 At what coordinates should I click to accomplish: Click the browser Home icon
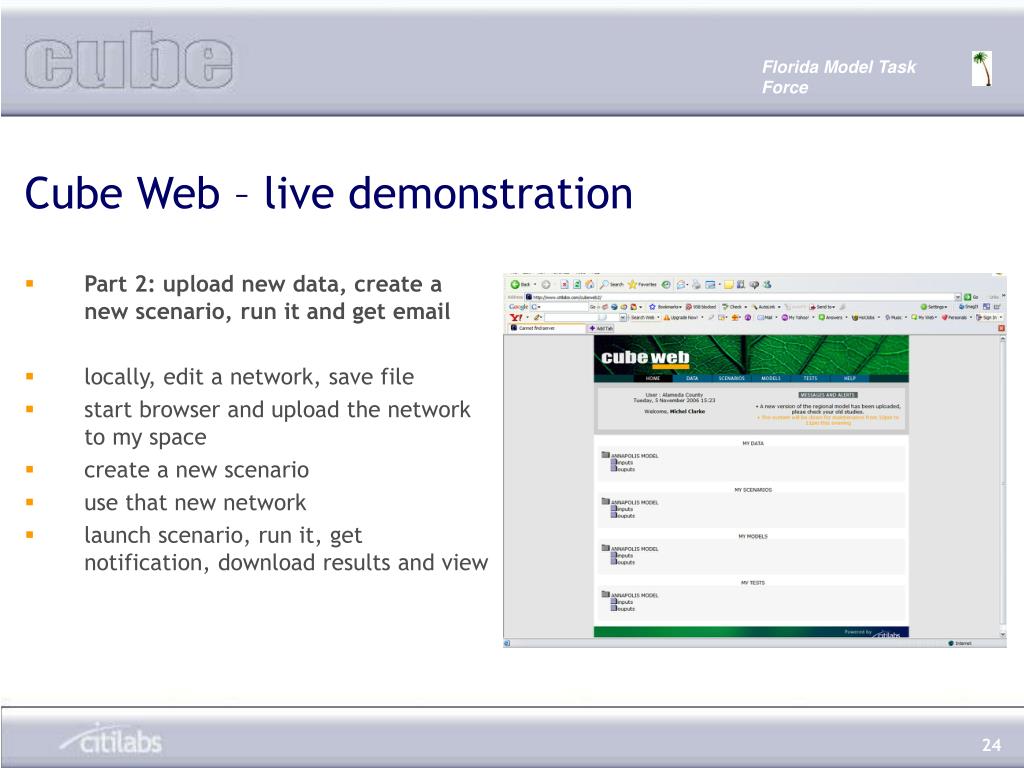(x=589, y=285)
